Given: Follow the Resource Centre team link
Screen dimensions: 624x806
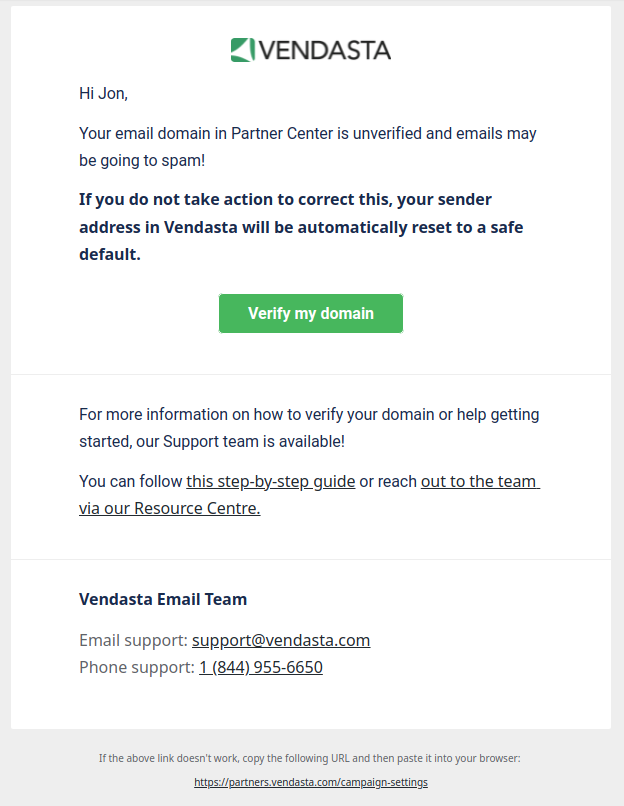Looking at the screenshot, I should click(x=309, y=495).
